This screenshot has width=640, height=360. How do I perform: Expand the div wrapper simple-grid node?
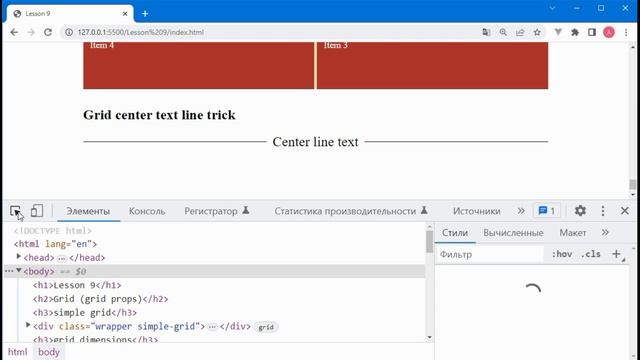(28, 325)
